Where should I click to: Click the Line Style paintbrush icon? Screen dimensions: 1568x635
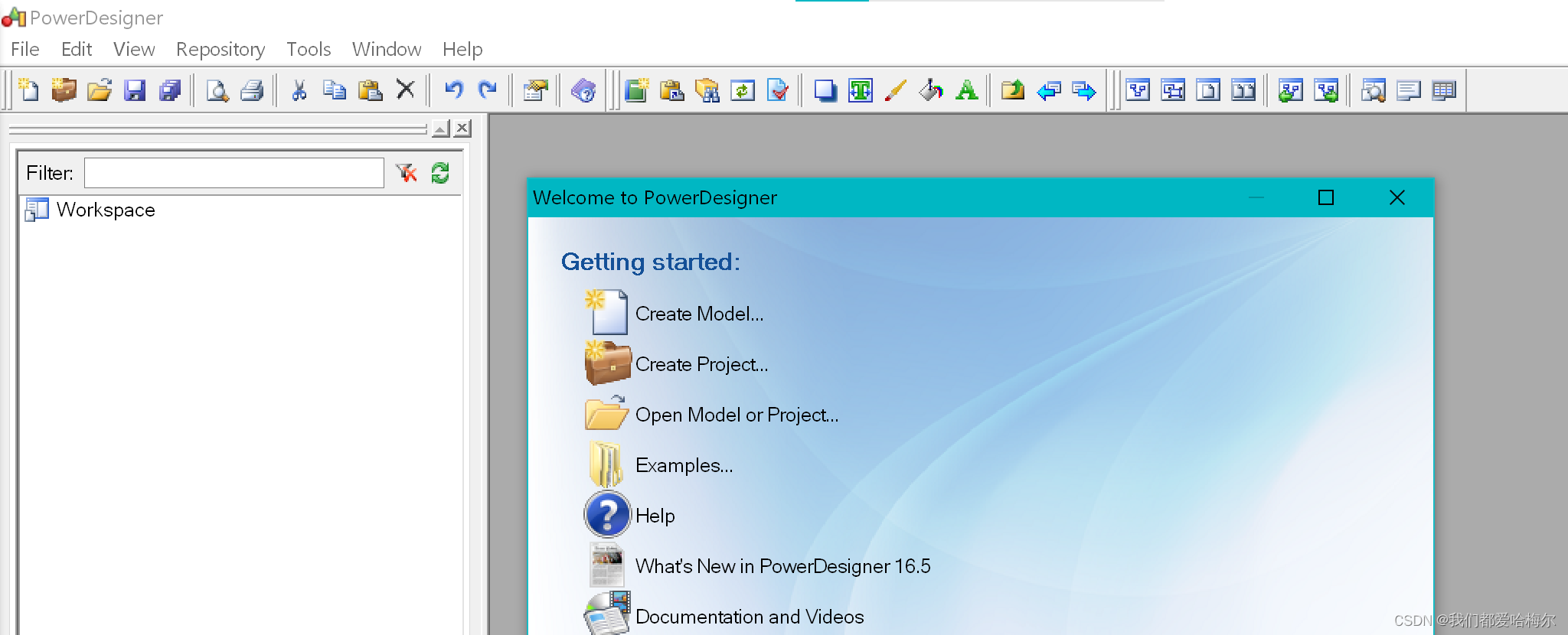[x=896, y=90]
